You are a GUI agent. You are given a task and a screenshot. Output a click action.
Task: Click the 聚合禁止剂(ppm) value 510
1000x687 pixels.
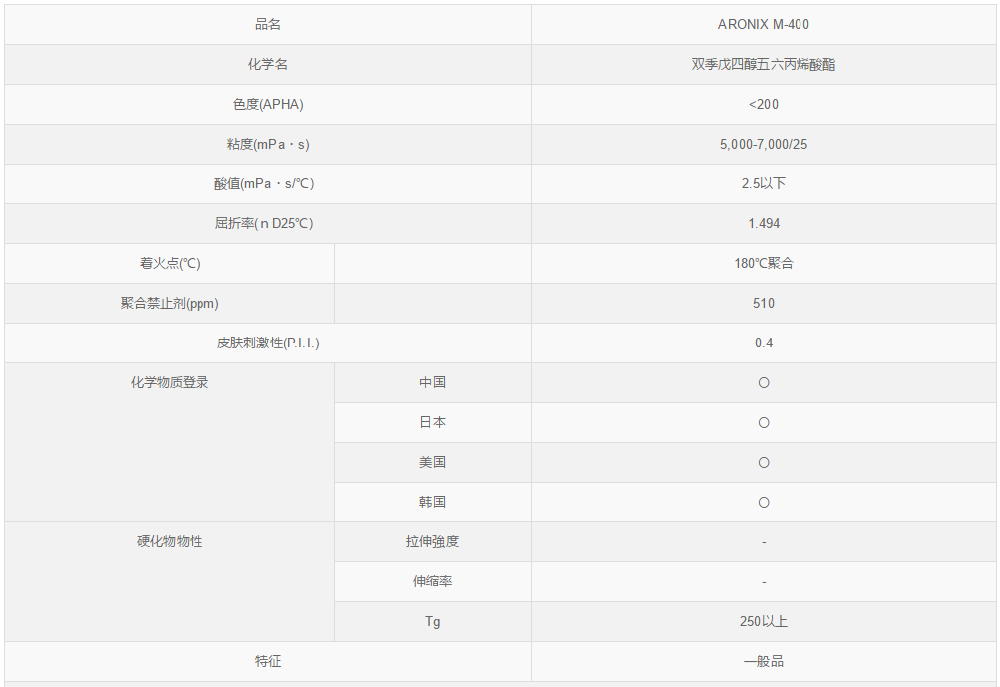[764, 303]
